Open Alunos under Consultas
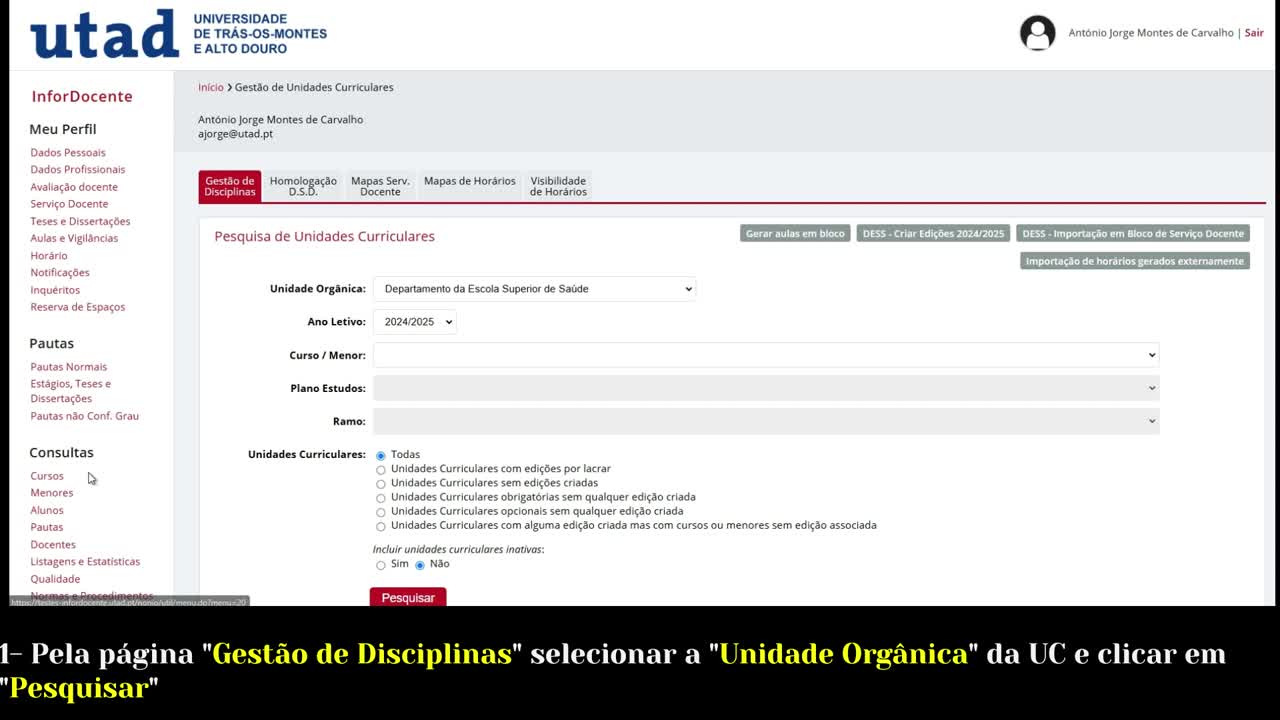The height and width of the screenshot is (720, 1280). tap(47, 510)
